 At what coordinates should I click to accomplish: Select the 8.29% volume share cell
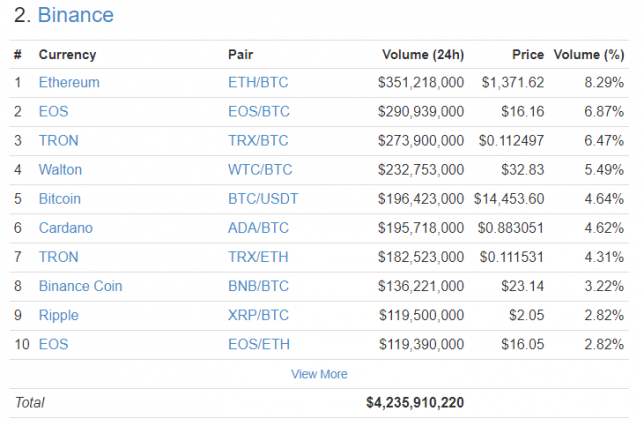click(604, 83)
